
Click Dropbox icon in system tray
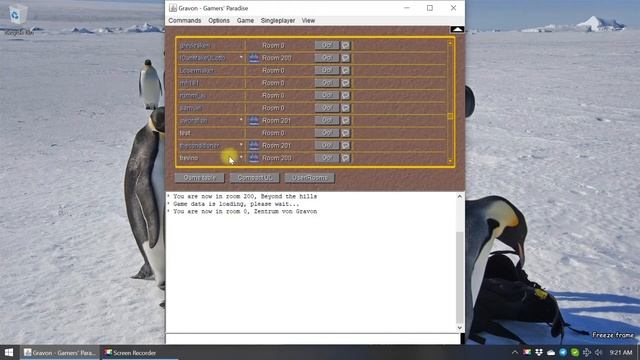pyautogui.click(x=539, y=353)
